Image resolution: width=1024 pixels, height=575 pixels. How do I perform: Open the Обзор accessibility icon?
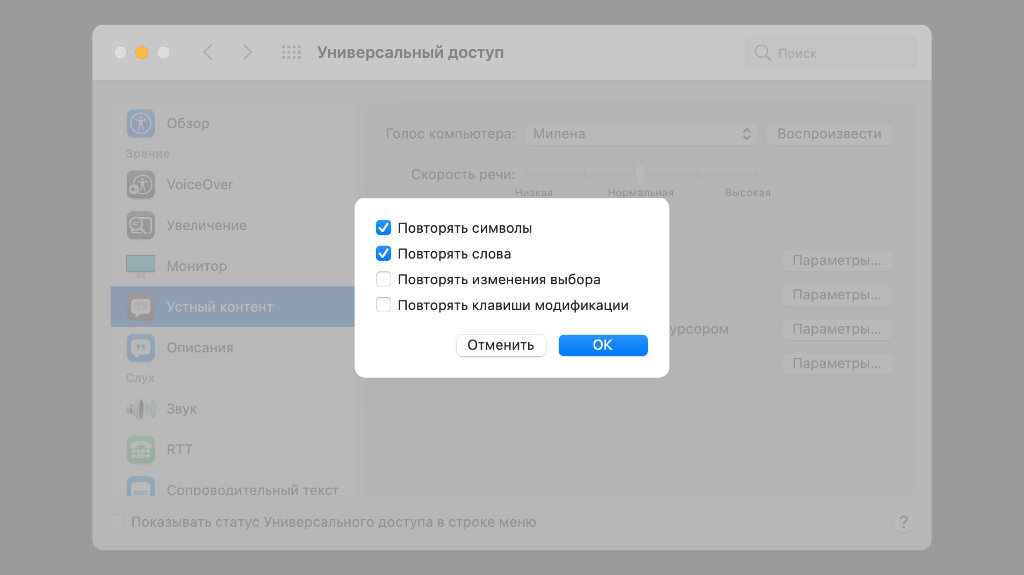pyautogui.click(x=140, y=123)
